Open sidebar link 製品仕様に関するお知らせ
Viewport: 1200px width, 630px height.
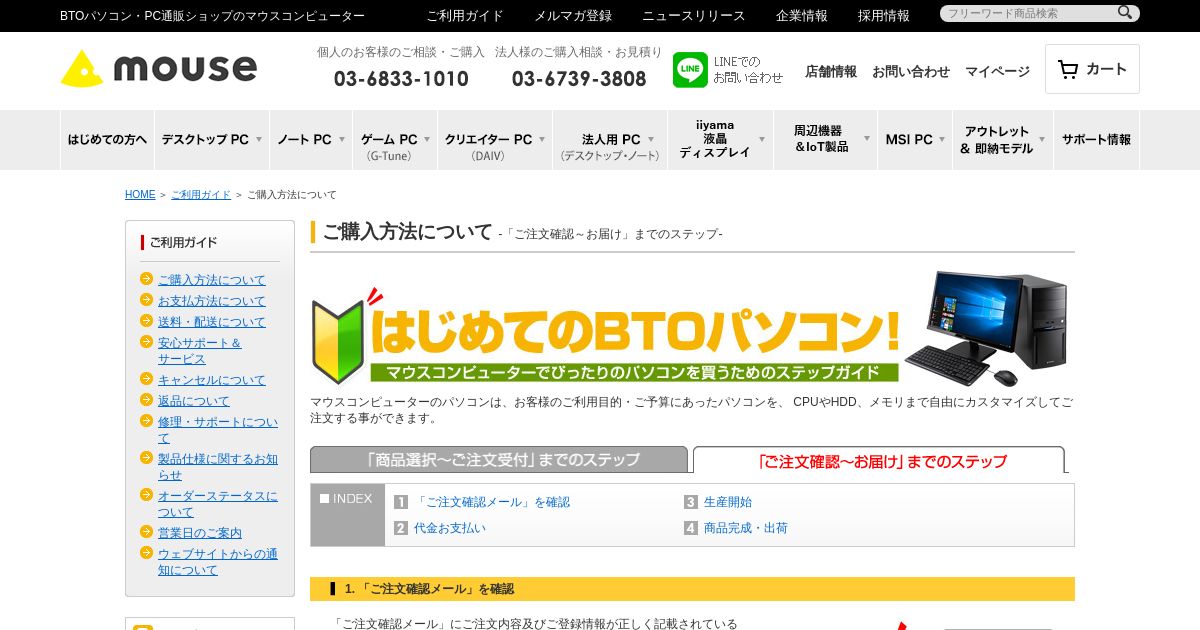point(218,467)
